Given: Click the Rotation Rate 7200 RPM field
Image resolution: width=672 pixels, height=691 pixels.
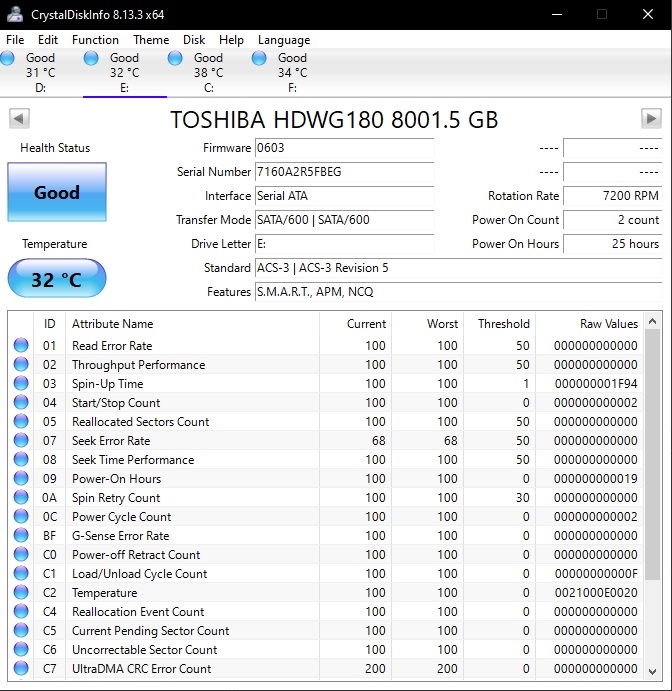Looking at the screenshot, I should coord(613,196).
